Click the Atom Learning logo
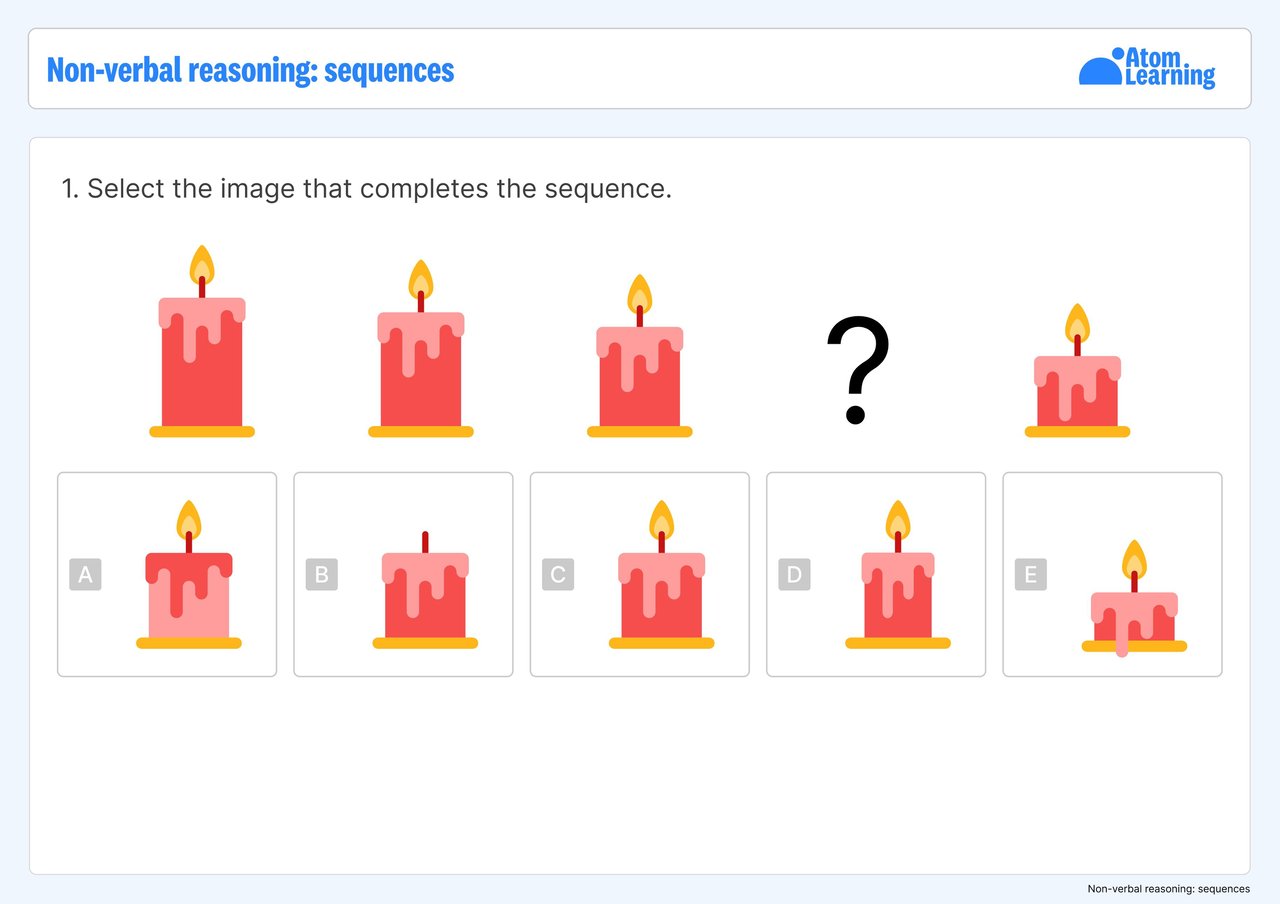The width and height of the screenshot is (1280, 904). (x=1147, y=68)
